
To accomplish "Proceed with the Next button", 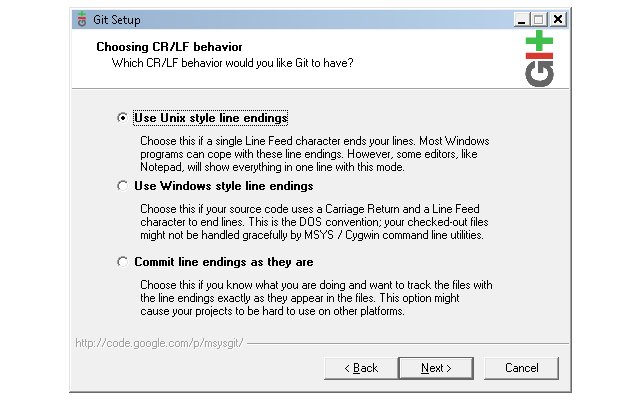I will (x=436, y=368).
